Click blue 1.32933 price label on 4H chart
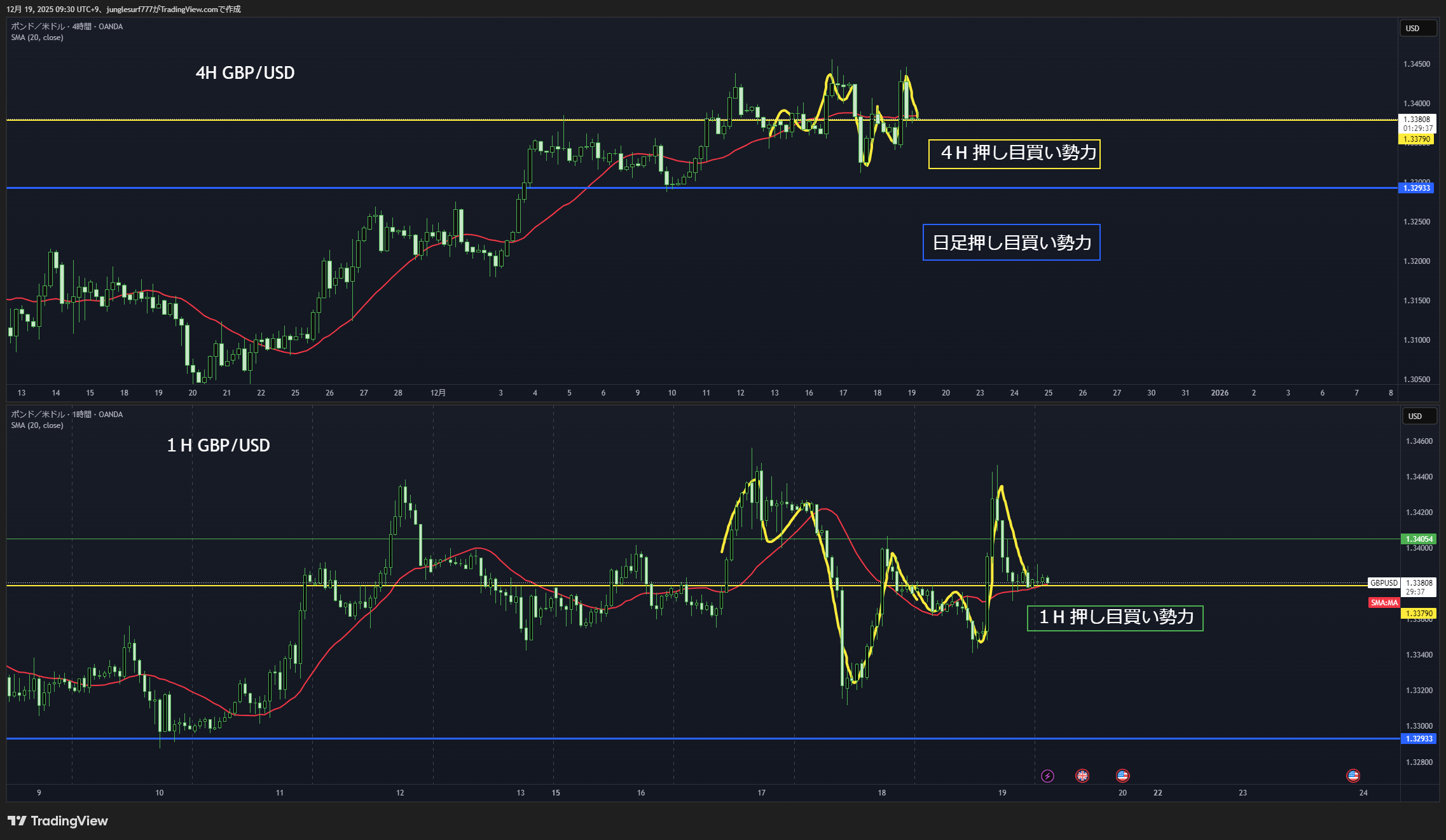This screenshot has width=1446, height=840. click(1417, 188)
